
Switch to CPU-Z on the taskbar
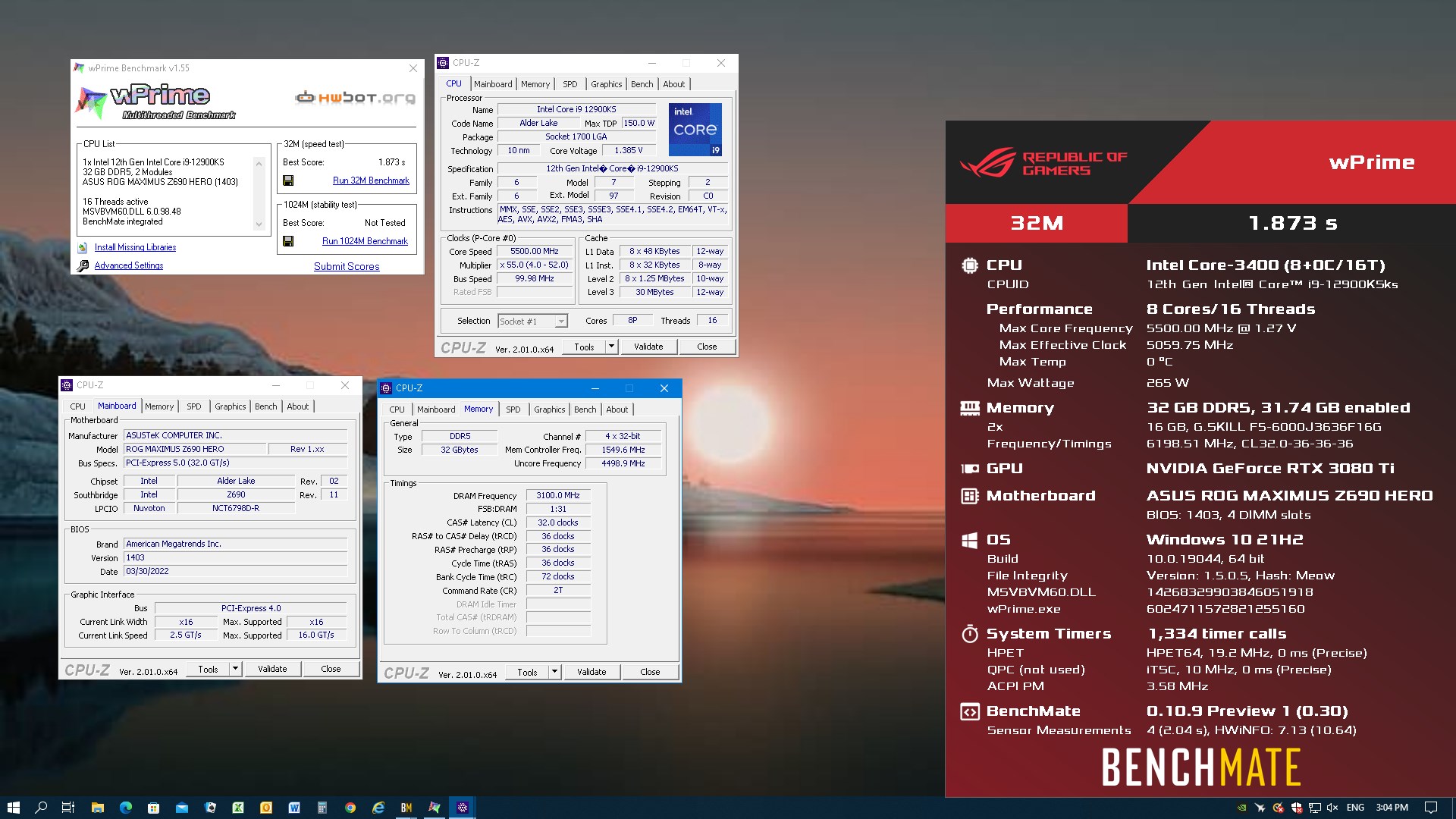click(x=463, y=808)
